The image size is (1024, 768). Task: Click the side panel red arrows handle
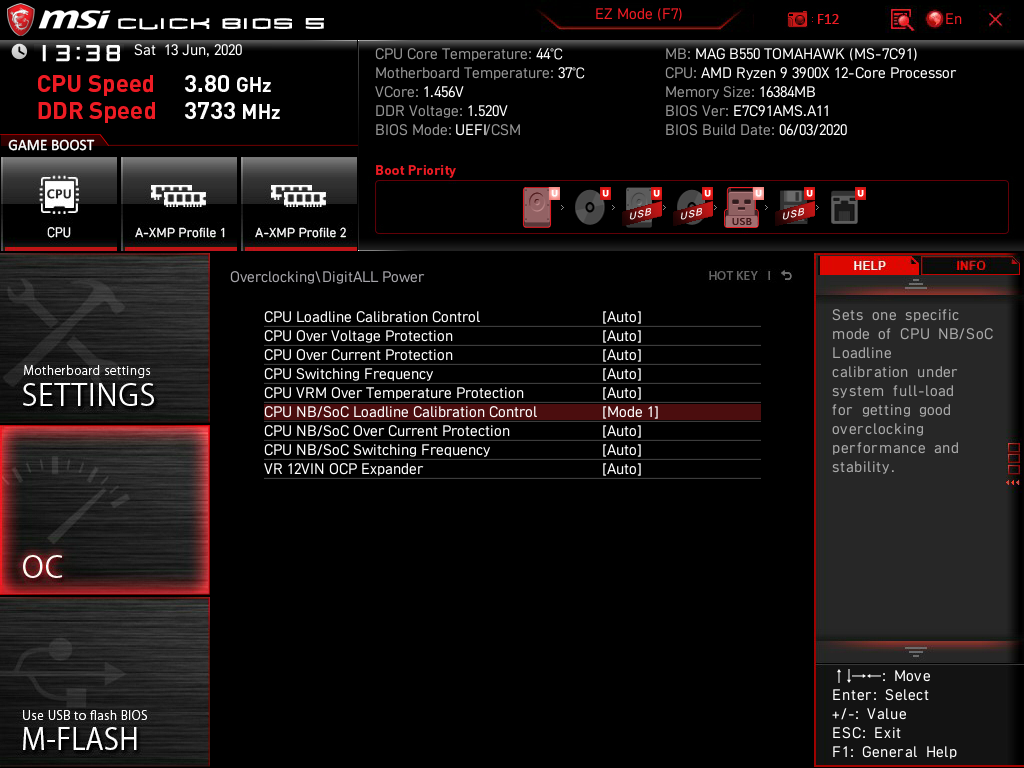coord(1012,483)
